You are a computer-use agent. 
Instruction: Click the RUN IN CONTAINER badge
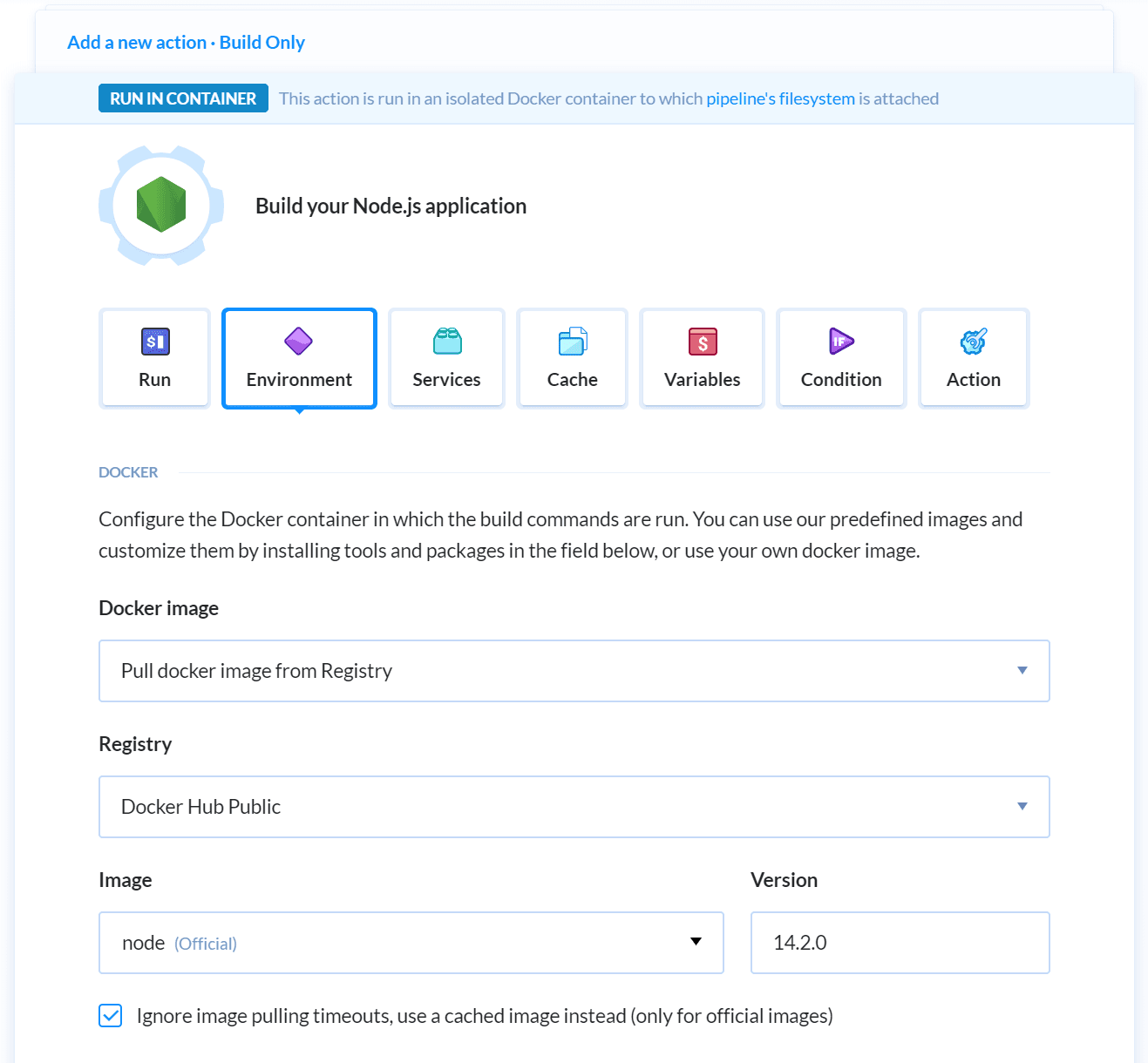tap(183, 98)
